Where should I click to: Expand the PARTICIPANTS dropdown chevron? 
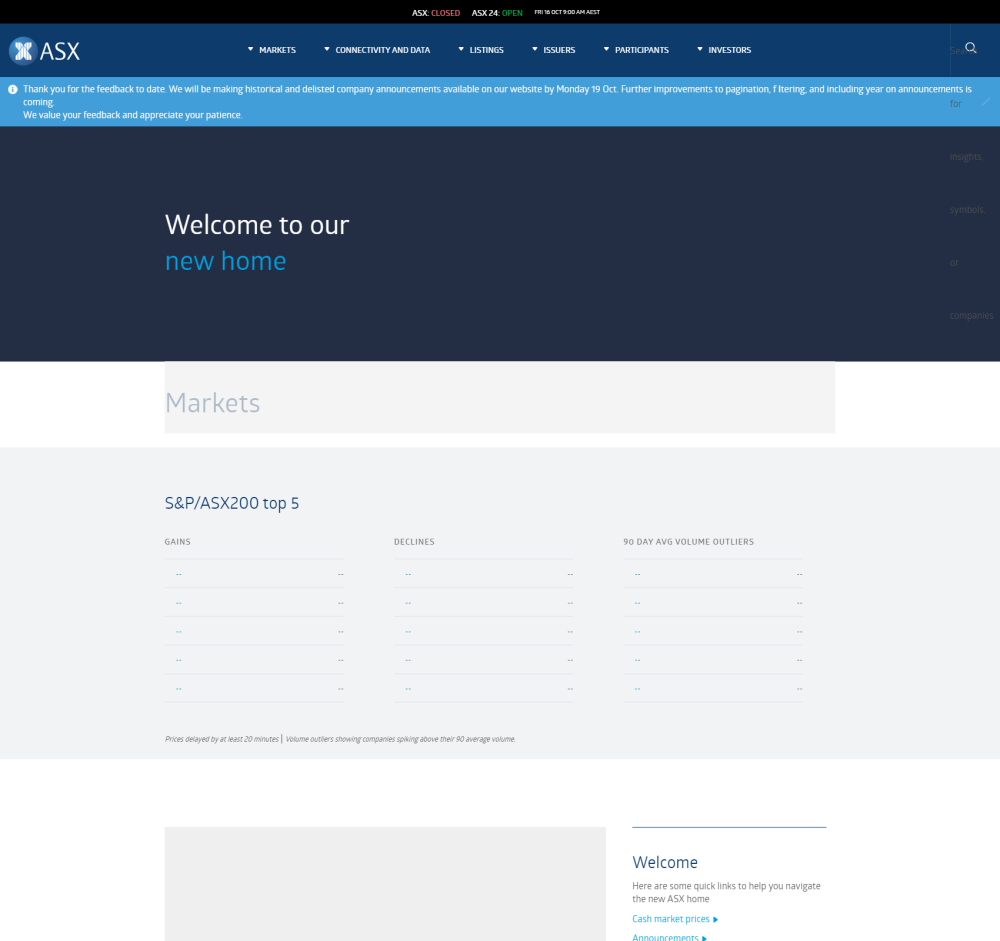pyautogui.click(x=605, y=47)
